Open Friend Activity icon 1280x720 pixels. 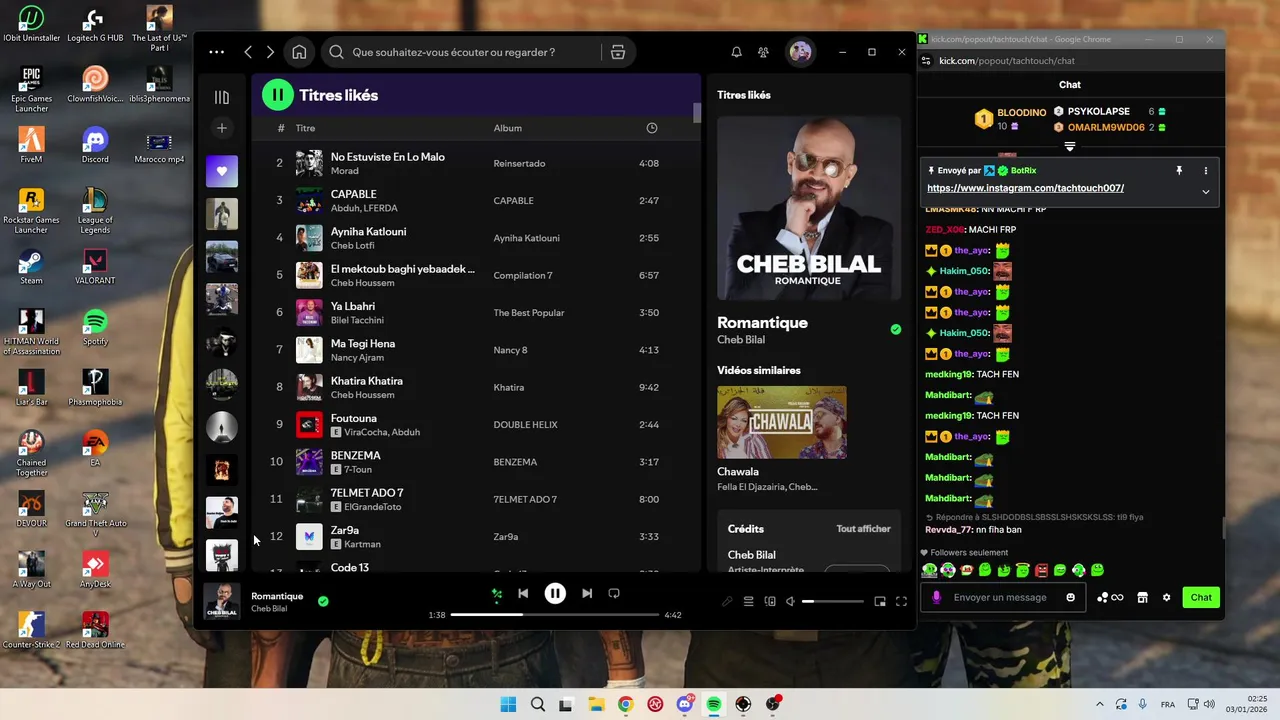tap(764, 52)
